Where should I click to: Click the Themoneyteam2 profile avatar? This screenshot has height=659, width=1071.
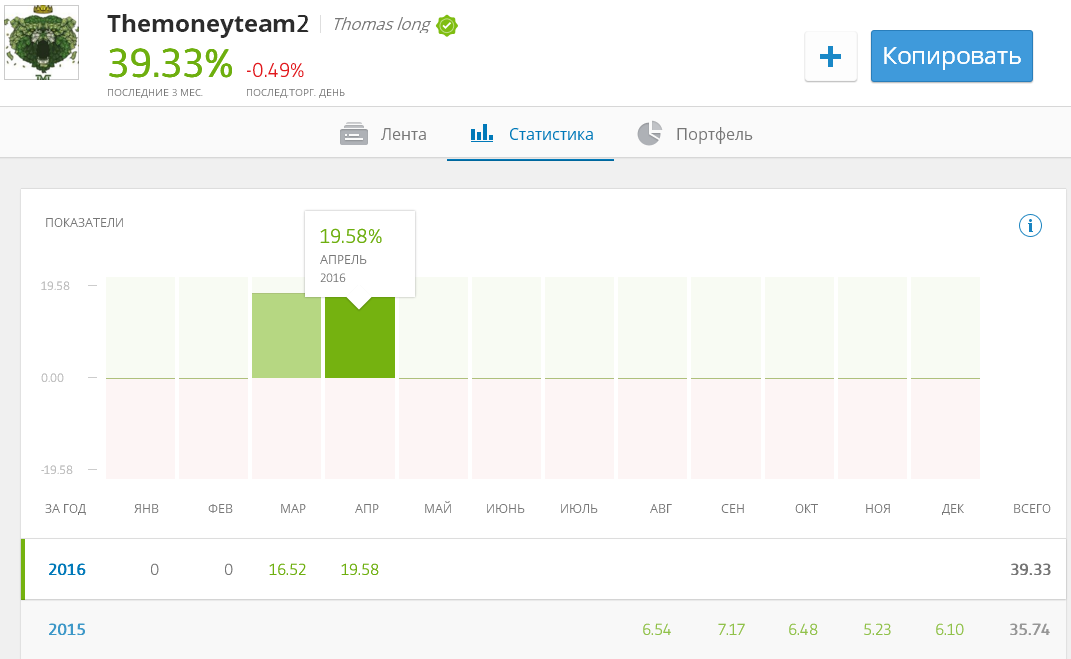pos(42,43)
